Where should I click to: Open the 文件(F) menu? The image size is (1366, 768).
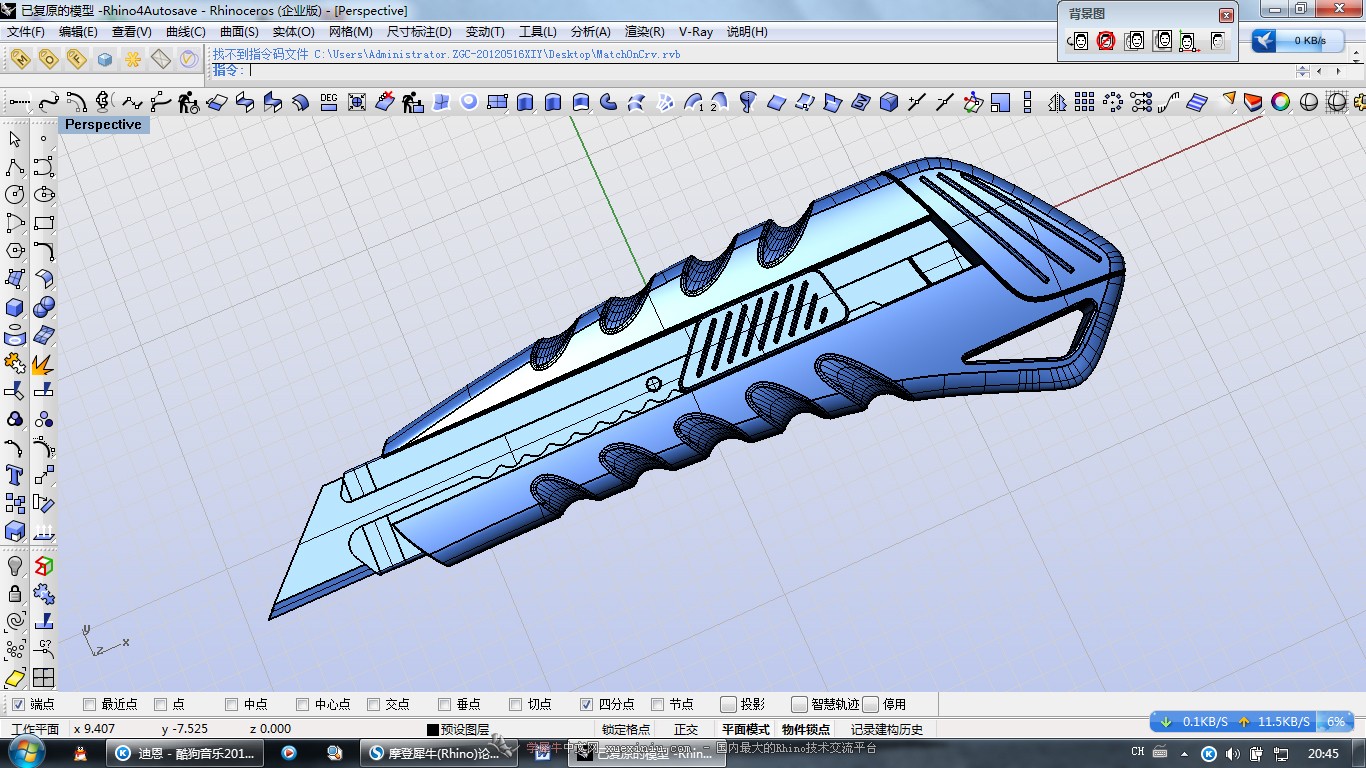tap(26, 32)
